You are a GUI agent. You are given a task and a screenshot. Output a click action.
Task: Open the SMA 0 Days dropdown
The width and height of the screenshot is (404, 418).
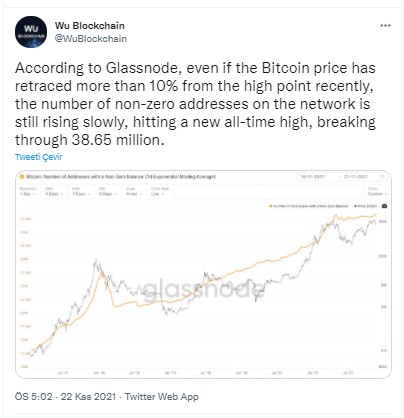point(54,191)
